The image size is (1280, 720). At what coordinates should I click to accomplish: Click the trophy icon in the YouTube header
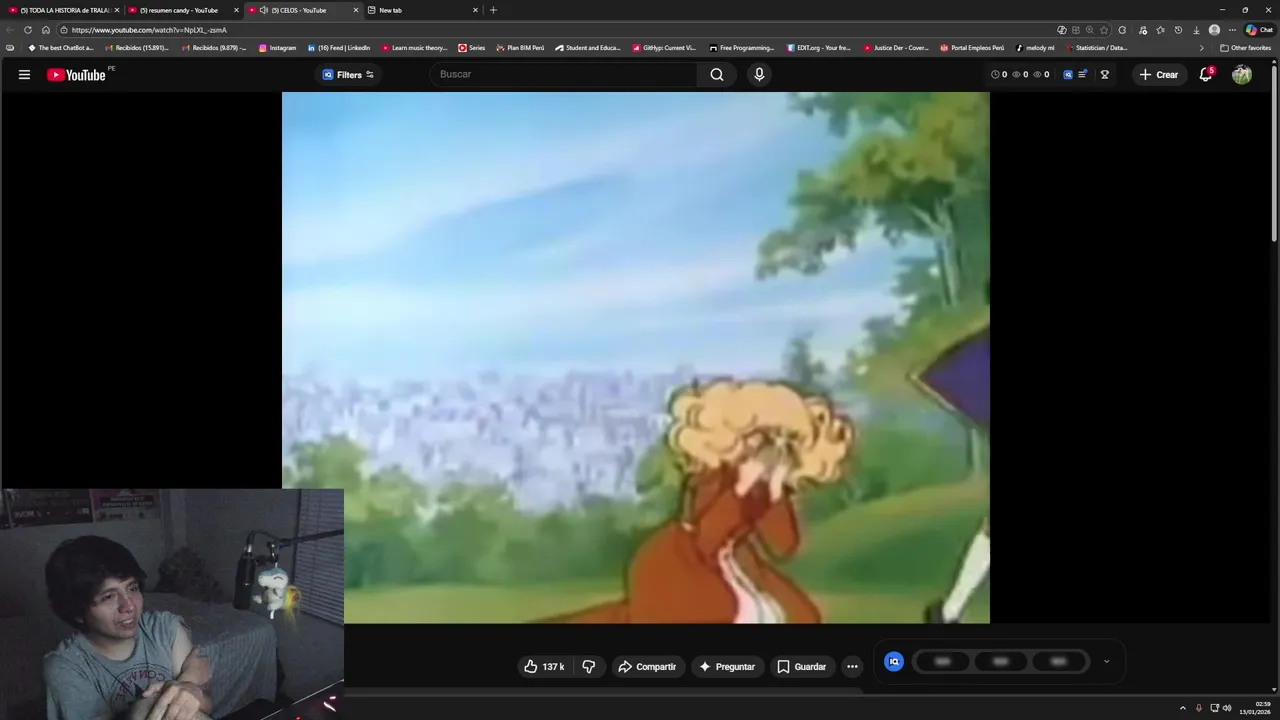1105,74
